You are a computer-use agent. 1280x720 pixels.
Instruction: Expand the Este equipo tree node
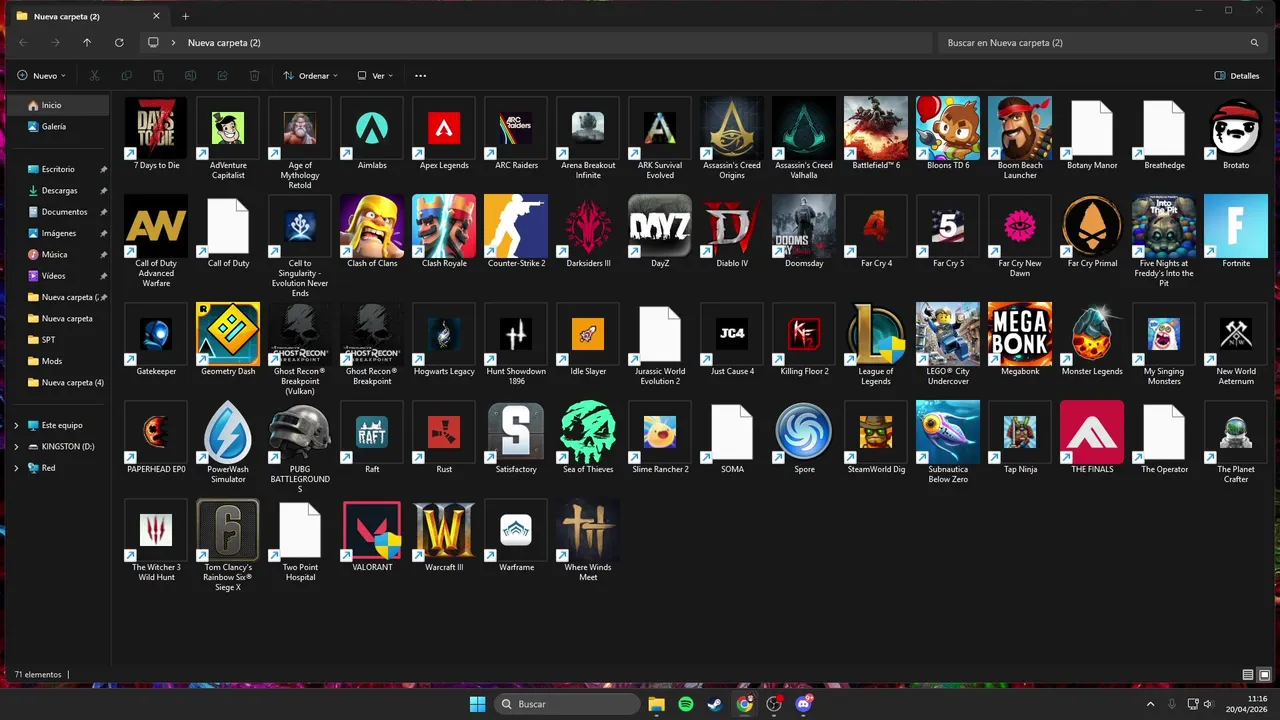16,425
